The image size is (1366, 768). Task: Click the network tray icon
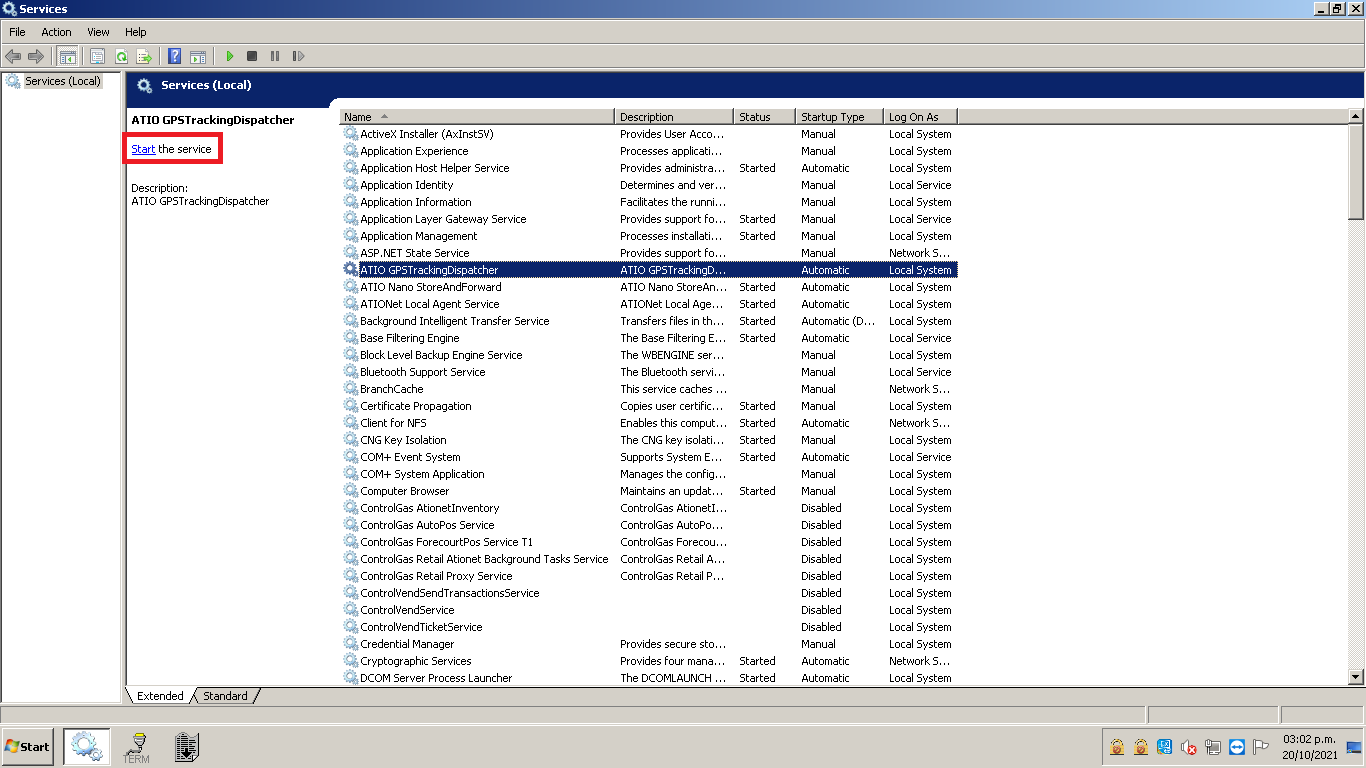(x=1213, y=747)
